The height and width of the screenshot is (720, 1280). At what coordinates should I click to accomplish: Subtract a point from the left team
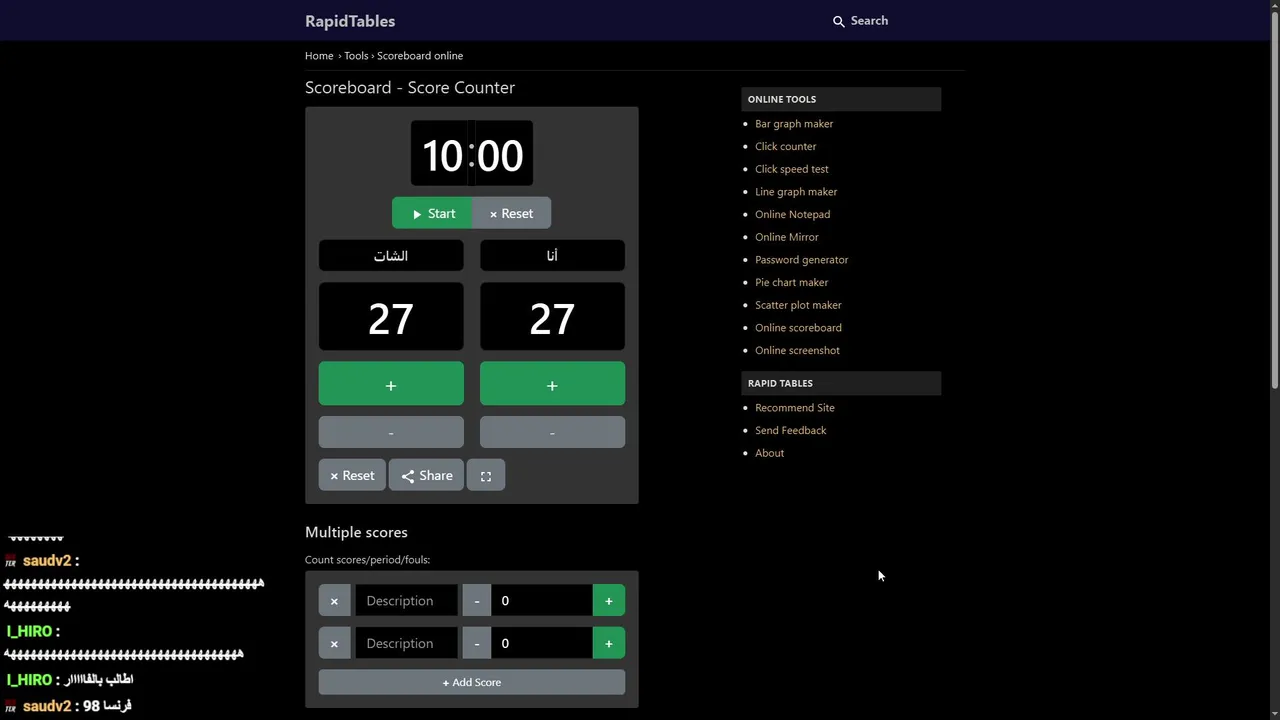(391, 432)
